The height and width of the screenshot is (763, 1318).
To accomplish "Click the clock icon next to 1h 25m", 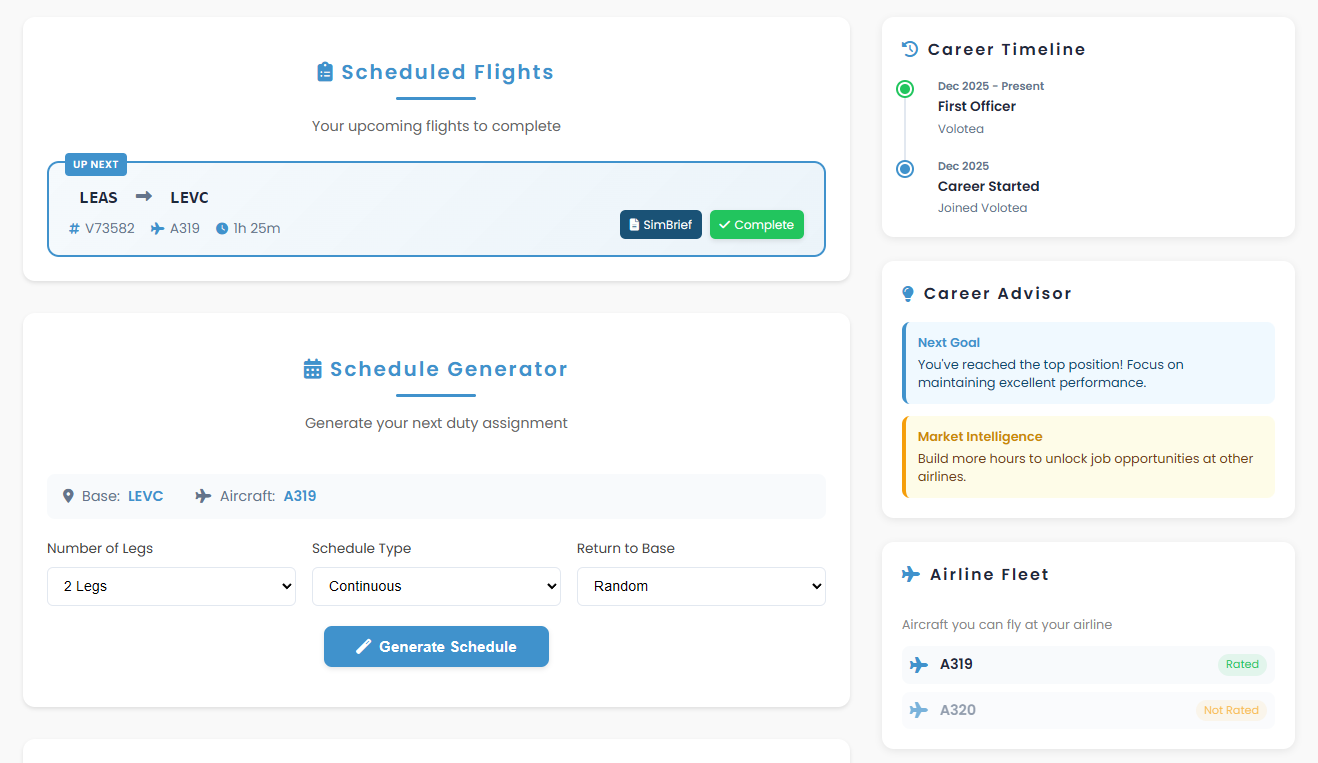I will [x=222, y=229].
